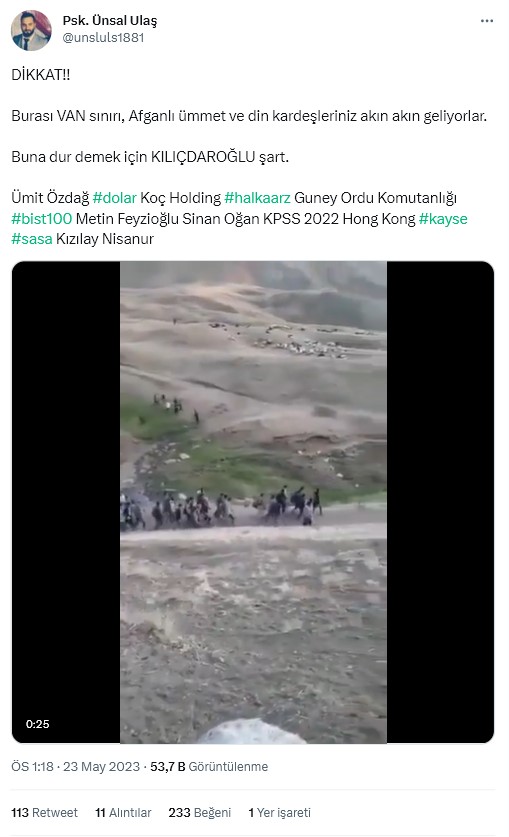Open the 1 Yer işareti bookmark count

279,813
